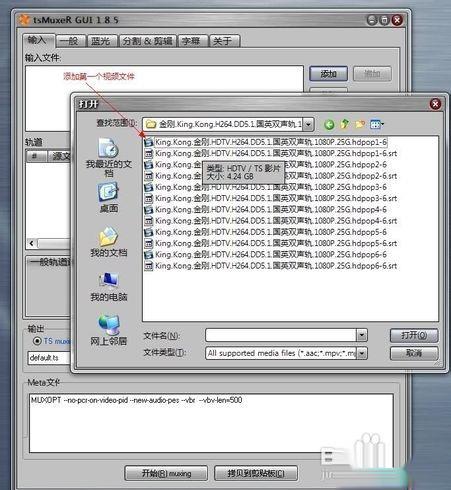Click video file icon of hdpop5-6
Viewport: 451px width, 490px height.
coord(149,232)
